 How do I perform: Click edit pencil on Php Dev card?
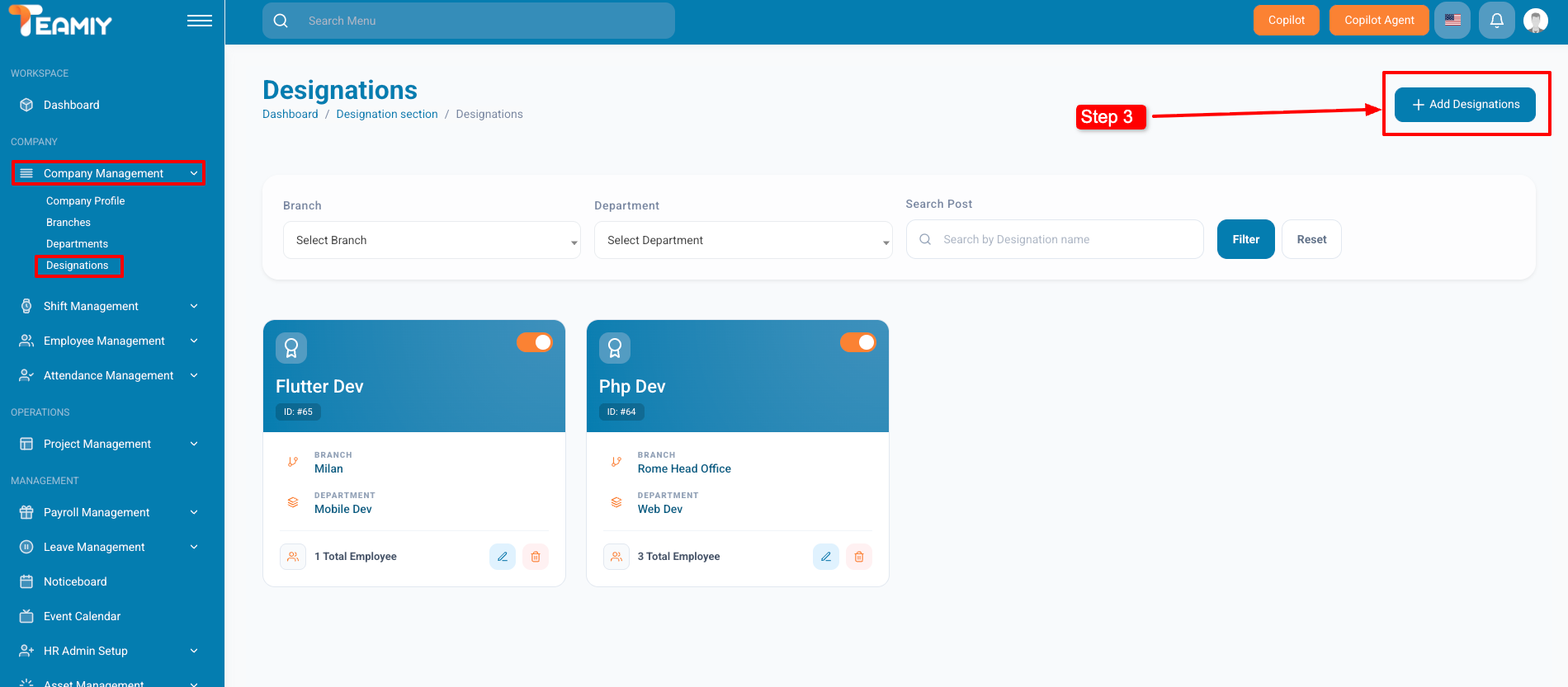(825, 557)
